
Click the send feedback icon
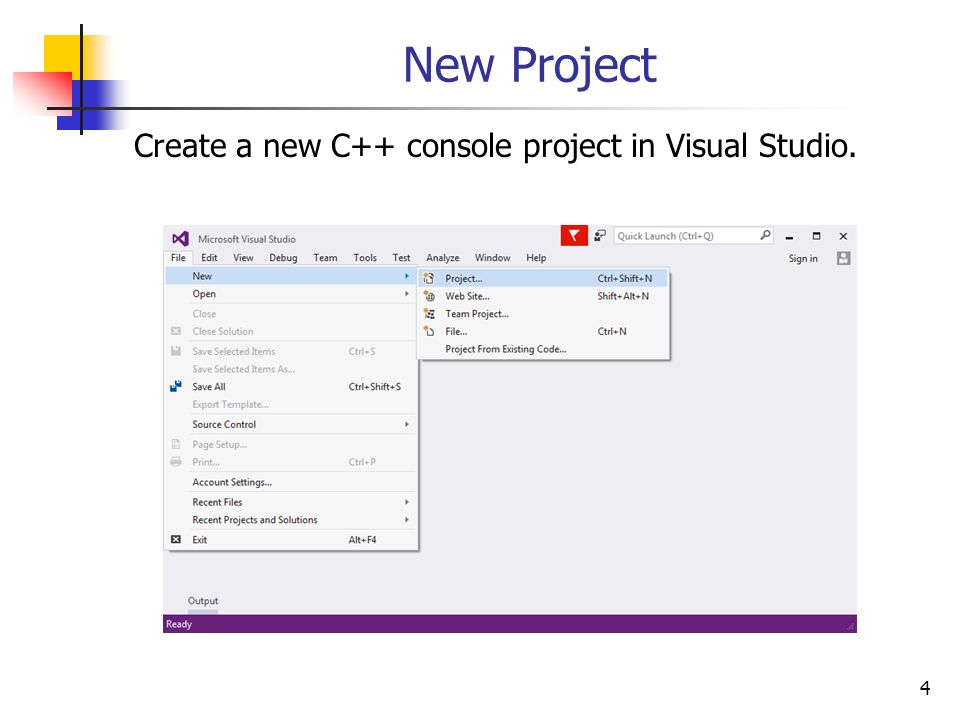coord(600,236)
